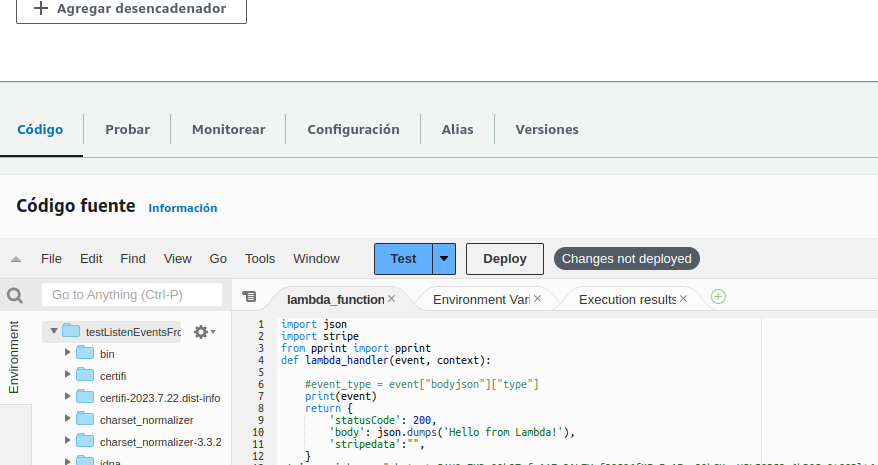Select the charset_normalizer folder

147,420
